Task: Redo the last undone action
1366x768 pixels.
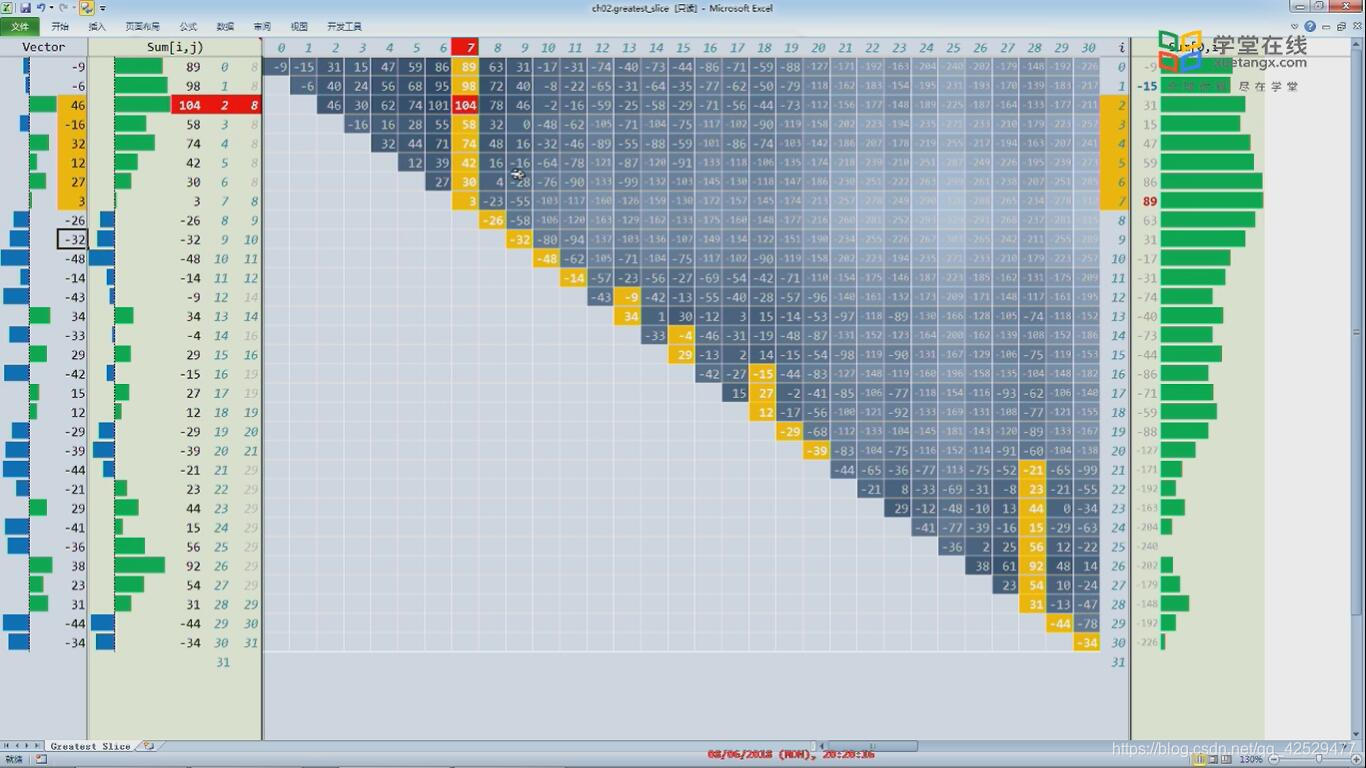Action: coord(62,8)
